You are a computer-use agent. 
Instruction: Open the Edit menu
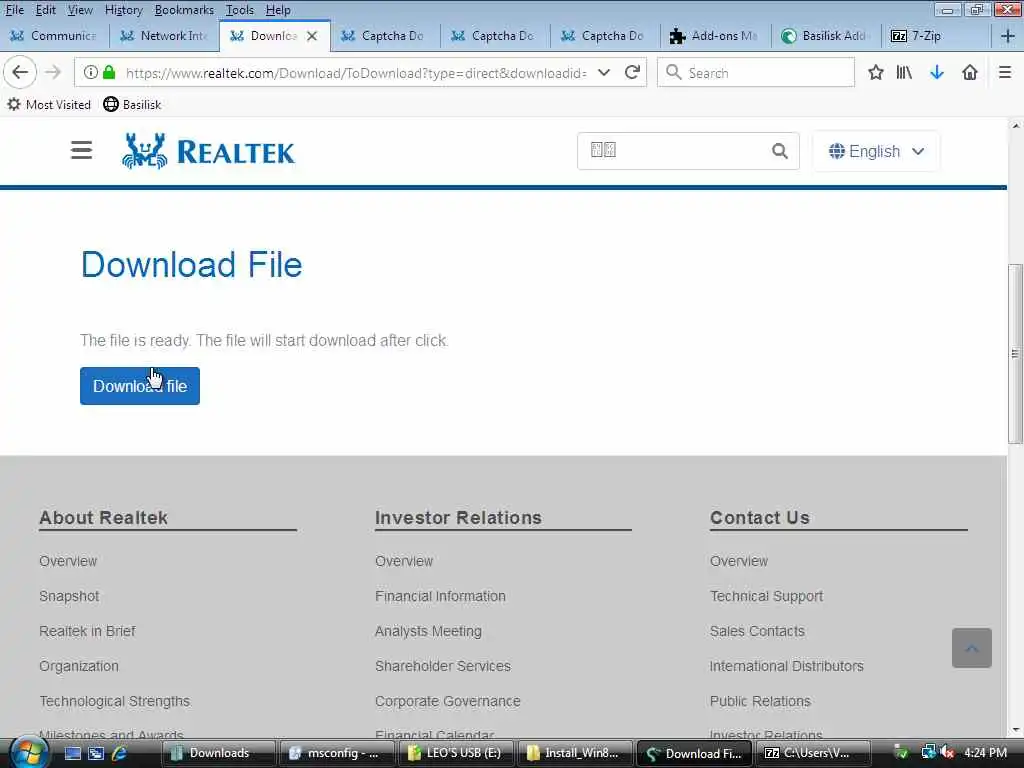46,10
